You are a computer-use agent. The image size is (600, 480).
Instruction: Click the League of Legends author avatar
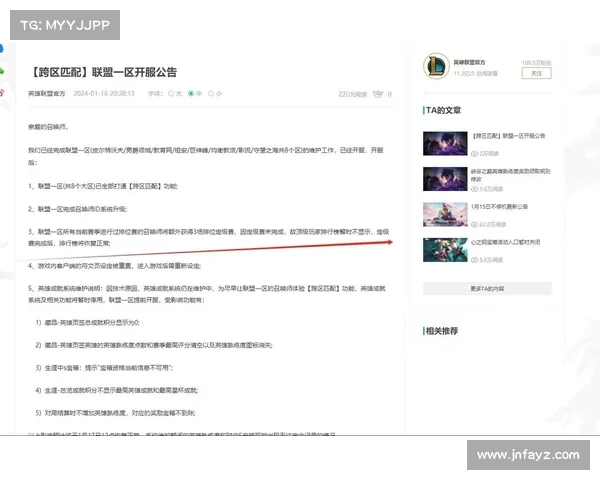(436, 66)
